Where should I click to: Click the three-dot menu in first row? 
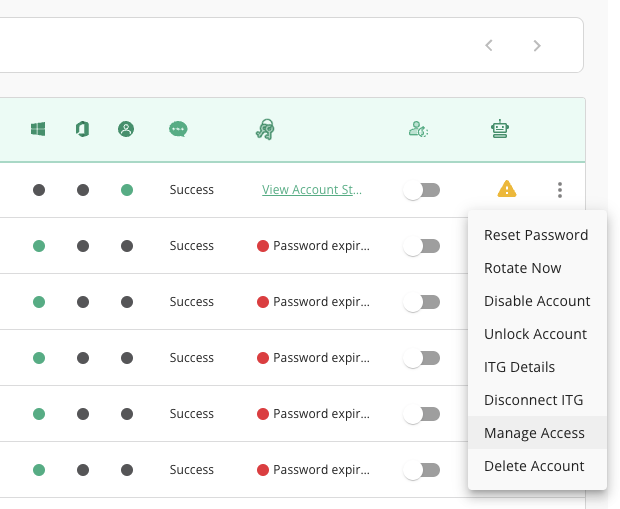click(x=560, y=190)
